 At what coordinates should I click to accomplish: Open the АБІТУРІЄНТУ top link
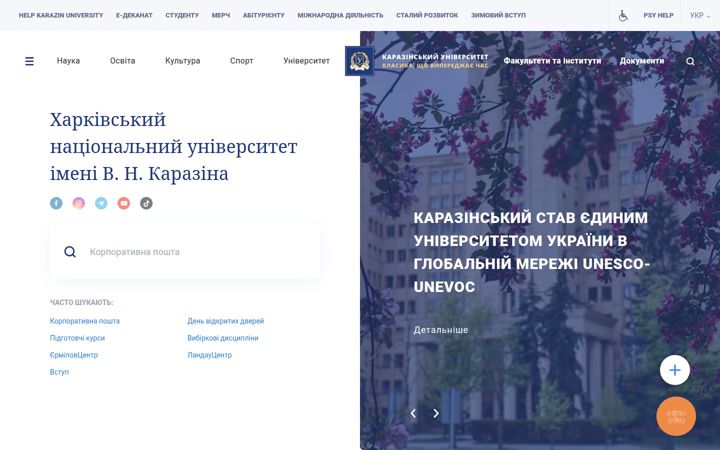pyautogui.click(x=264, y=15)
